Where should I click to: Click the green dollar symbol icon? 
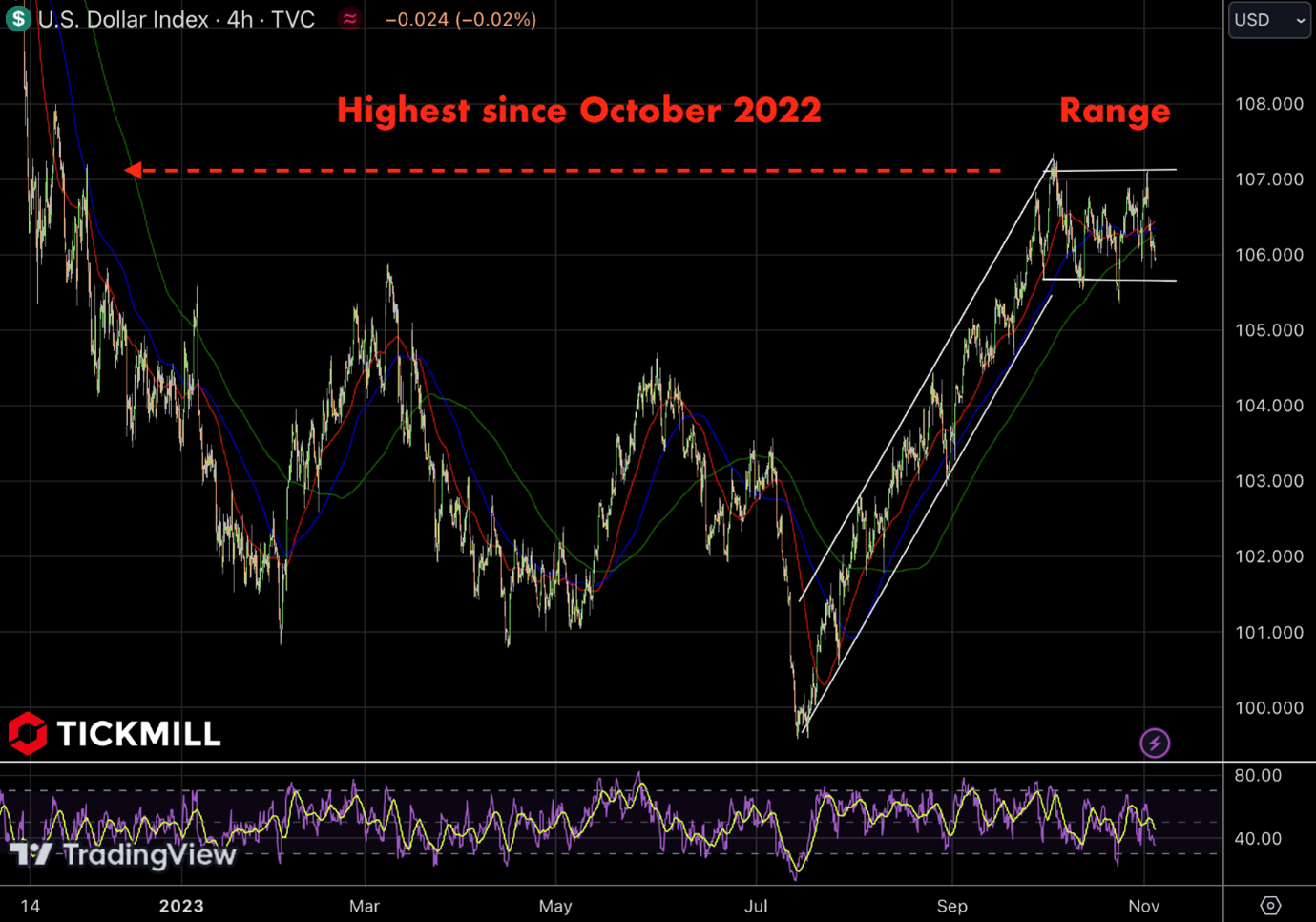18,18
